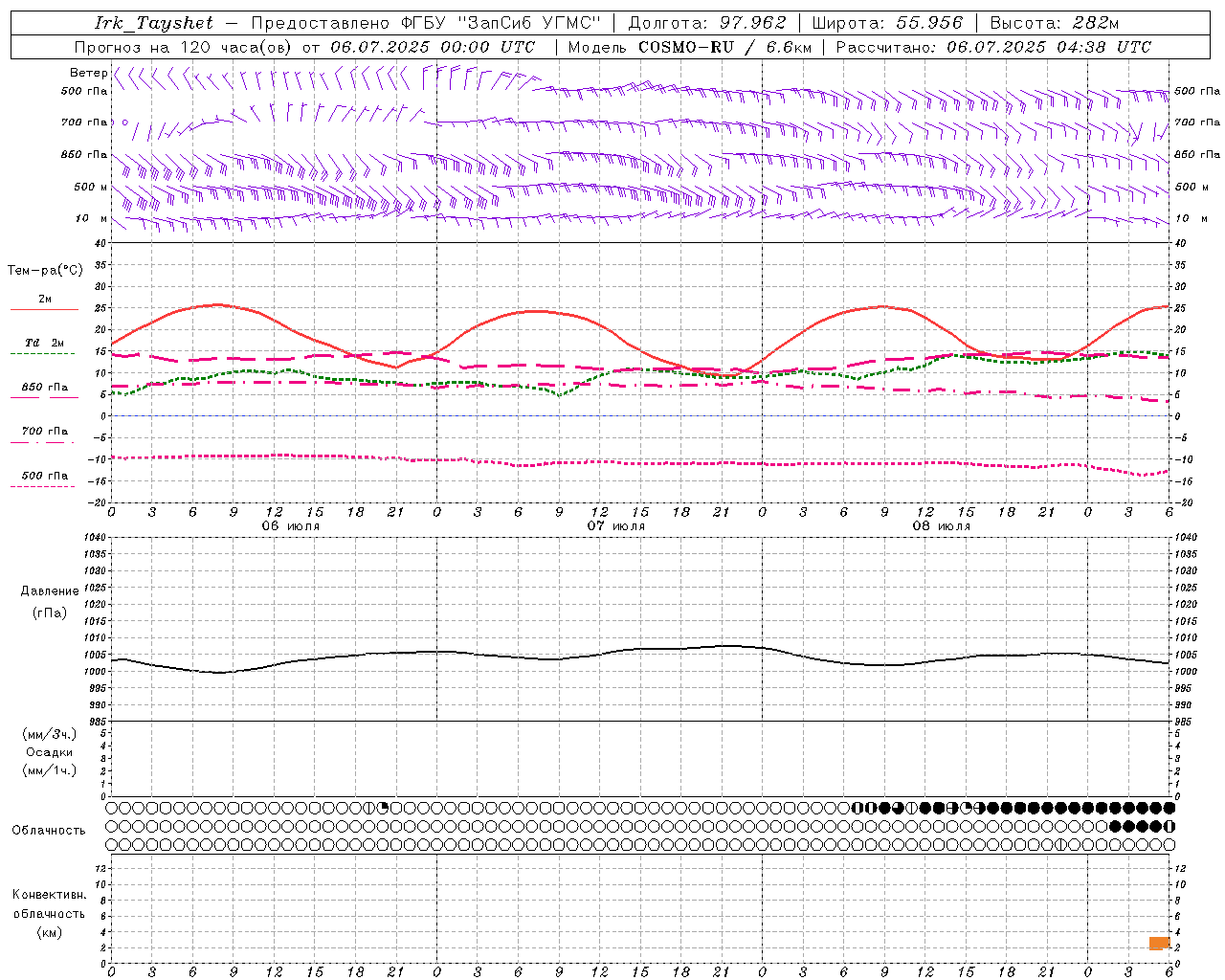
Task: Click the (мм/1ч.) precipitation unit label
Action: pos(50,770)
